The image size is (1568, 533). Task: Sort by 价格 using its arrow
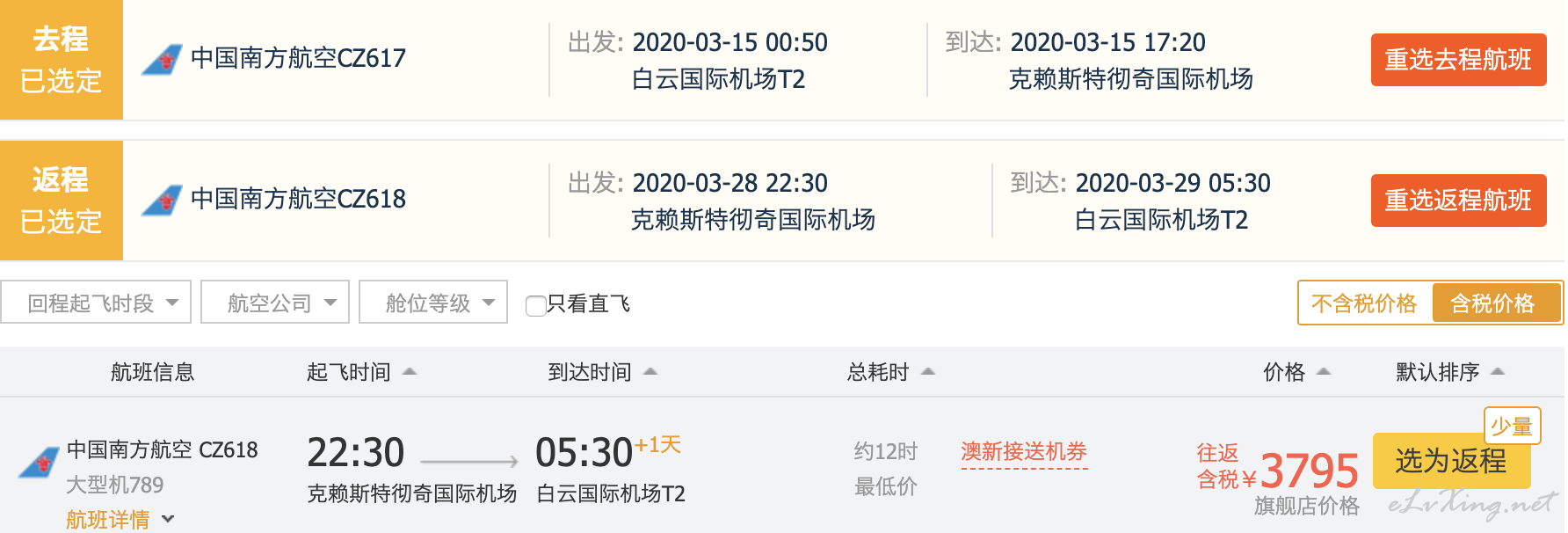click(1324, 372)
